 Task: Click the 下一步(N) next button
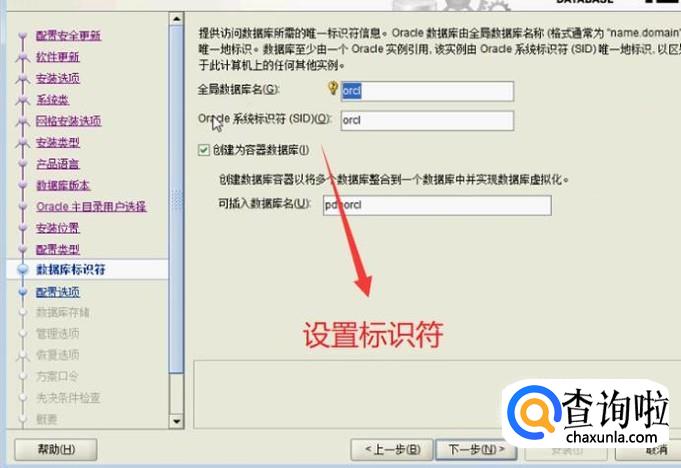pyautogui.click(x=476, y=449)
